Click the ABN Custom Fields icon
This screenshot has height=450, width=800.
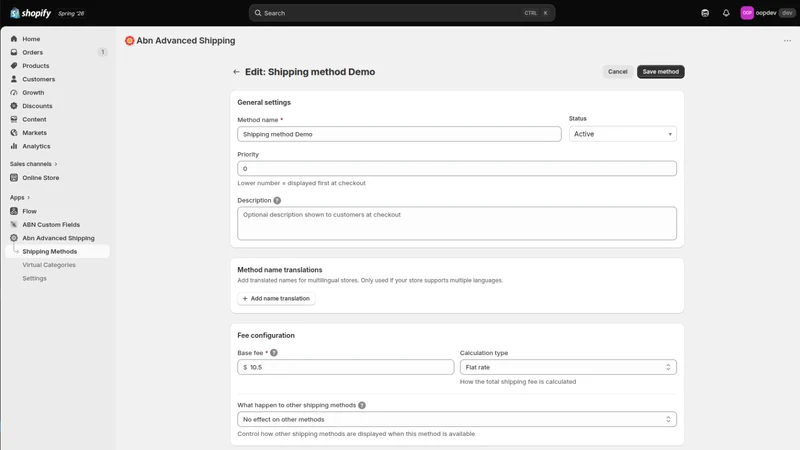click(14, 224)
